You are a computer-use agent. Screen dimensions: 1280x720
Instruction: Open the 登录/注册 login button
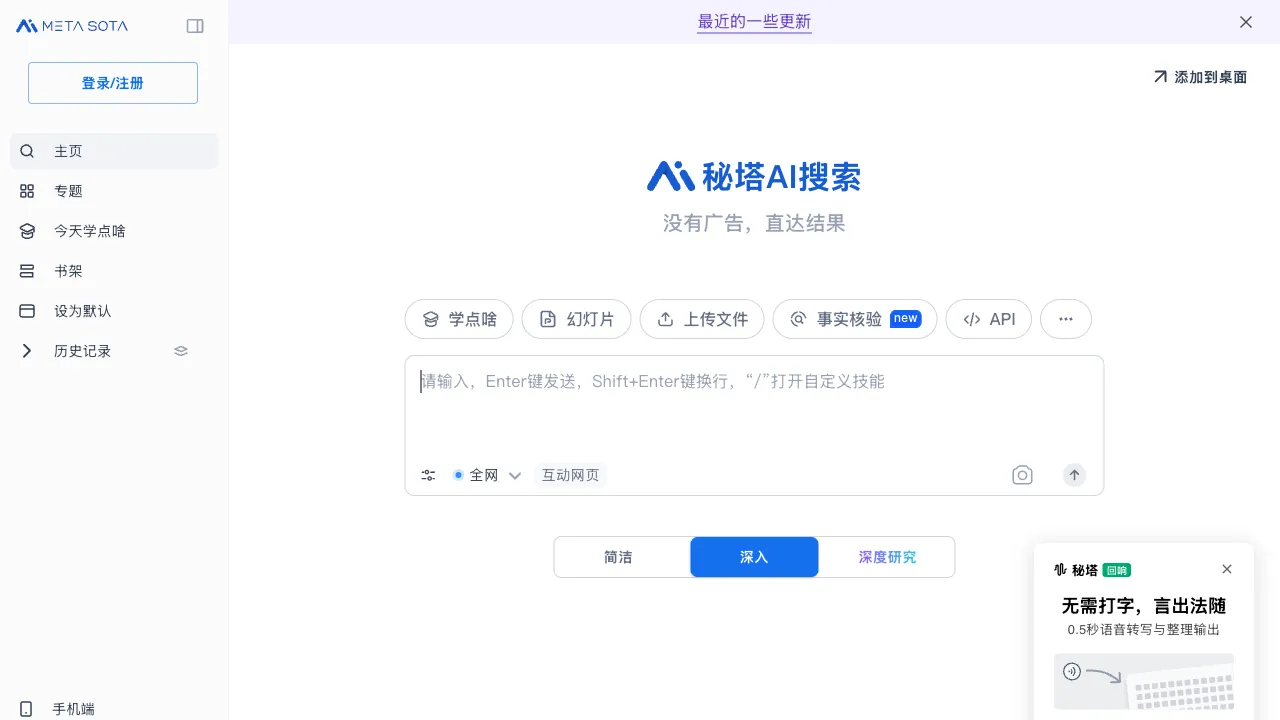click(x=113, y=83)
